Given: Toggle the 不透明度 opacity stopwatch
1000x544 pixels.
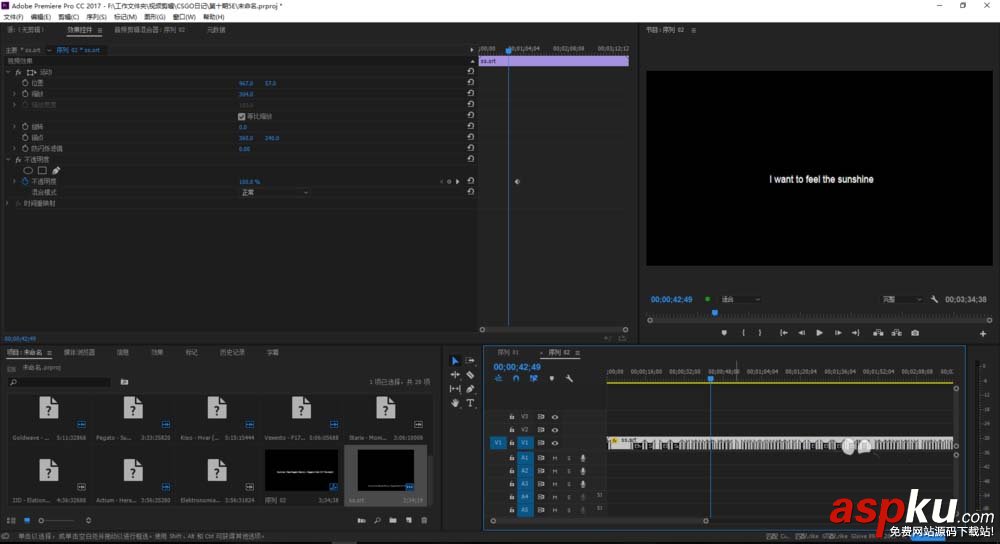Looking at the screenshot, I should pyautogui.click(x=25, y=181).
